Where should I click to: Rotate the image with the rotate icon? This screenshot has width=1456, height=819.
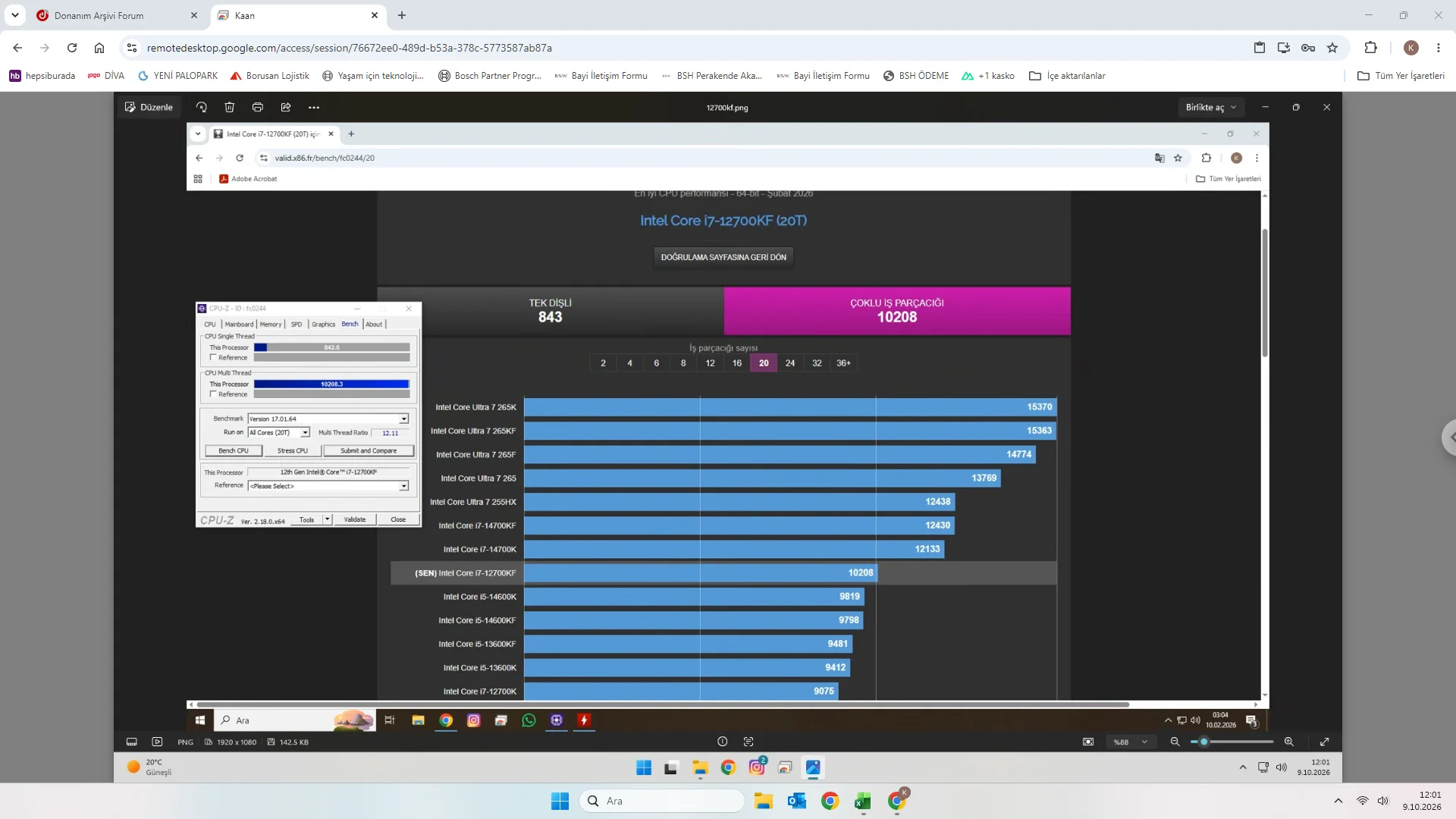(201, 107)
